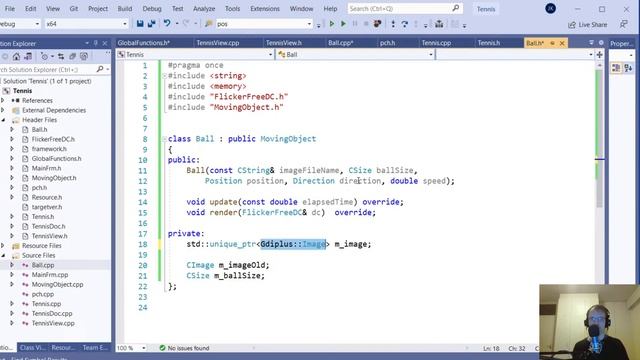Click Show All Files icon

[84, 56]
